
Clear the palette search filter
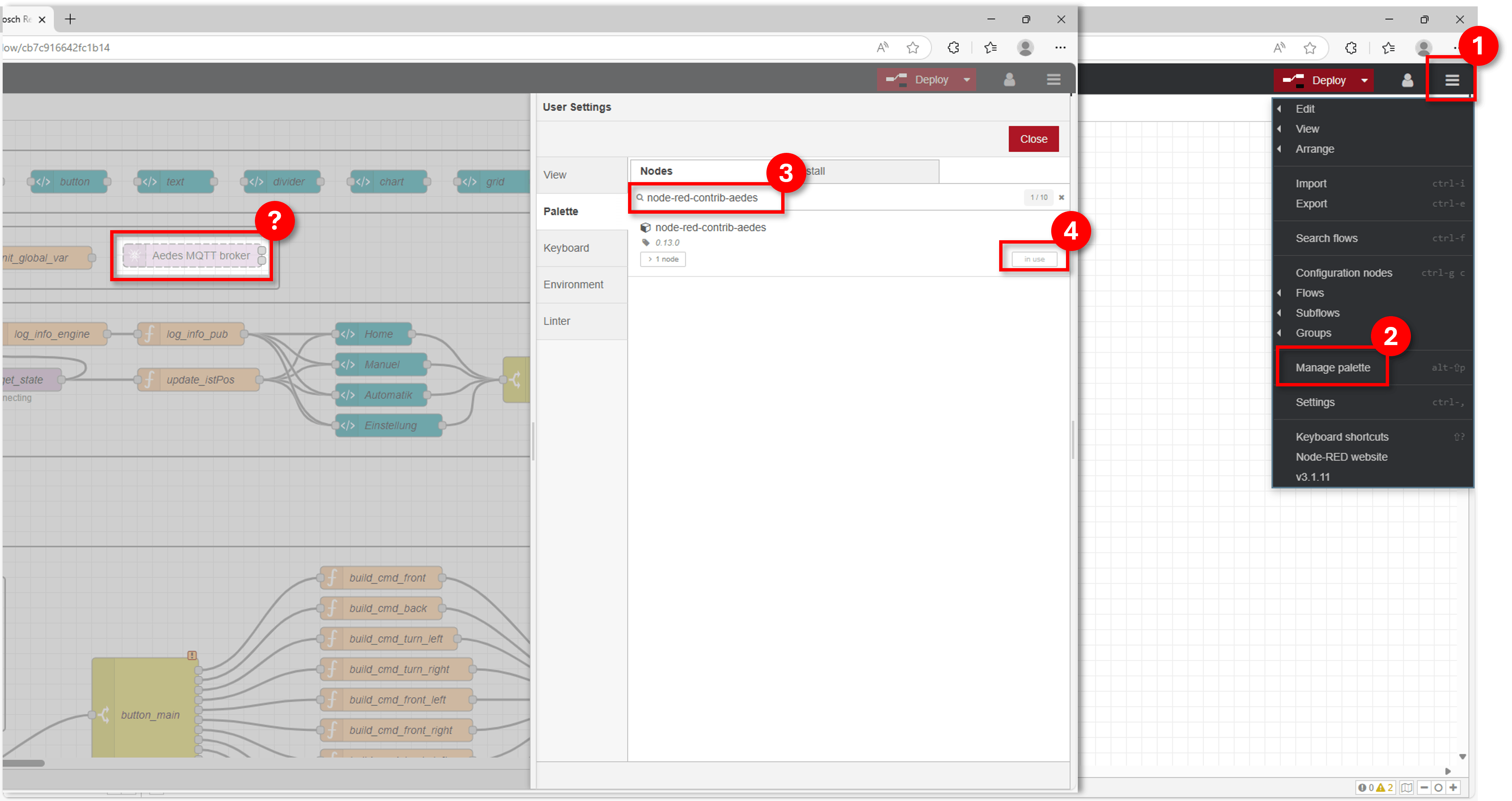pos(1061,197)
